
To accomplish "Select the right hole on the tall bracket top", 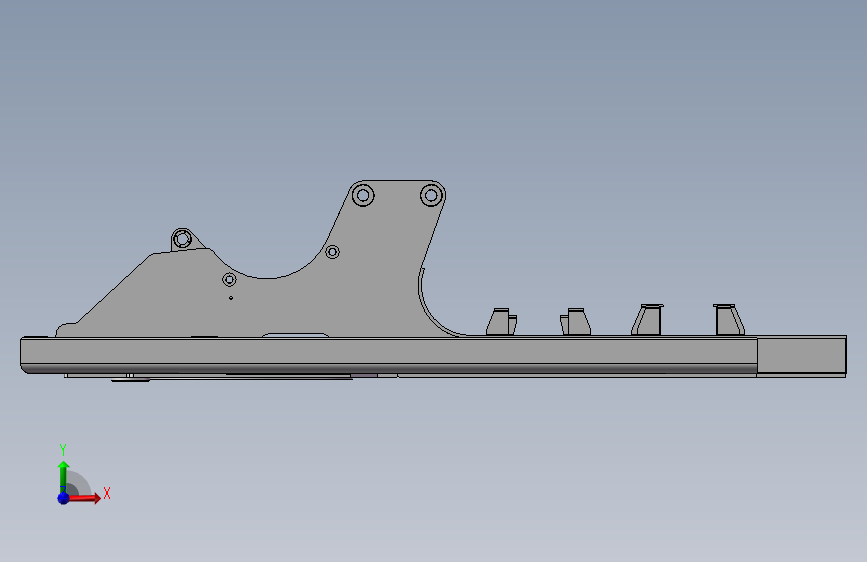I will point(431,195).
